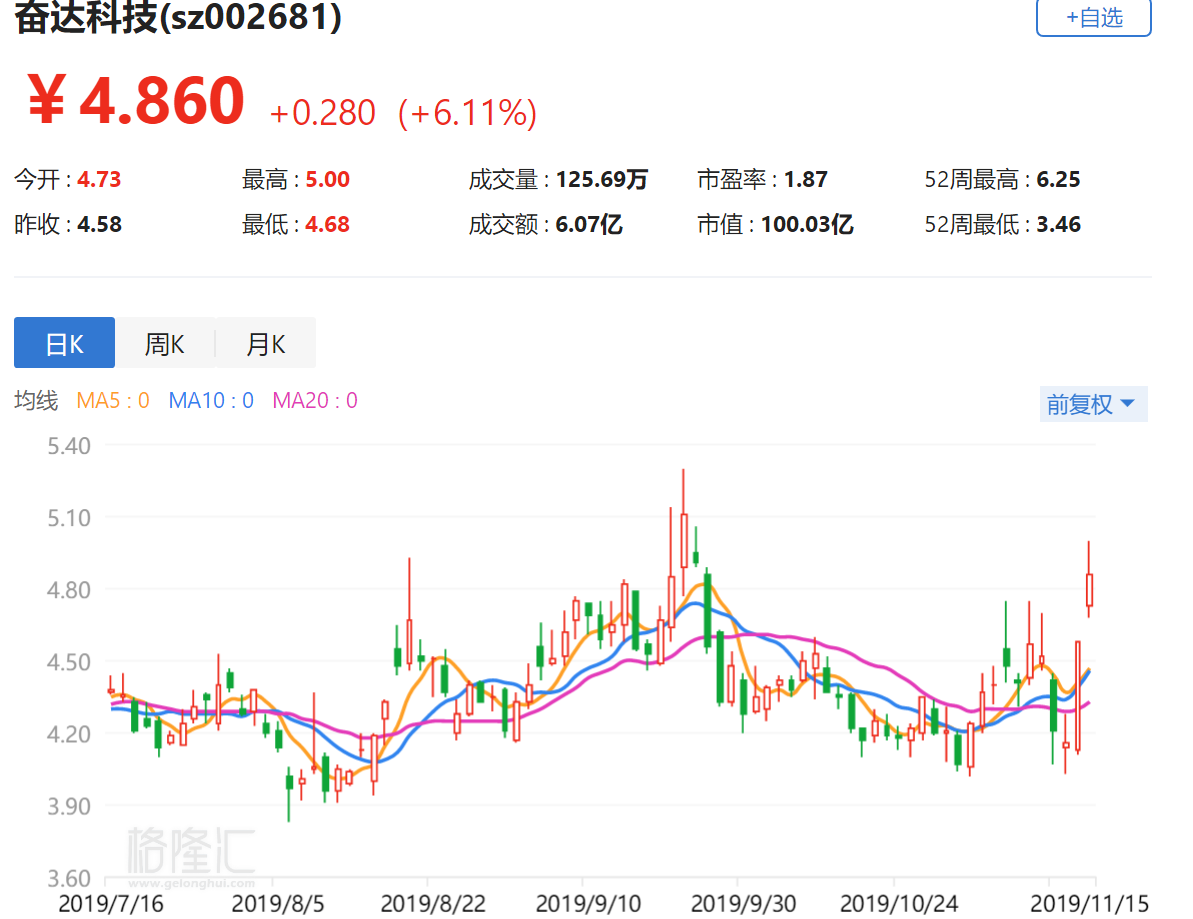Open the 前复权 adjustment dropdown
This screenshot has width=1193, height=919.
tap(1093, 404)
